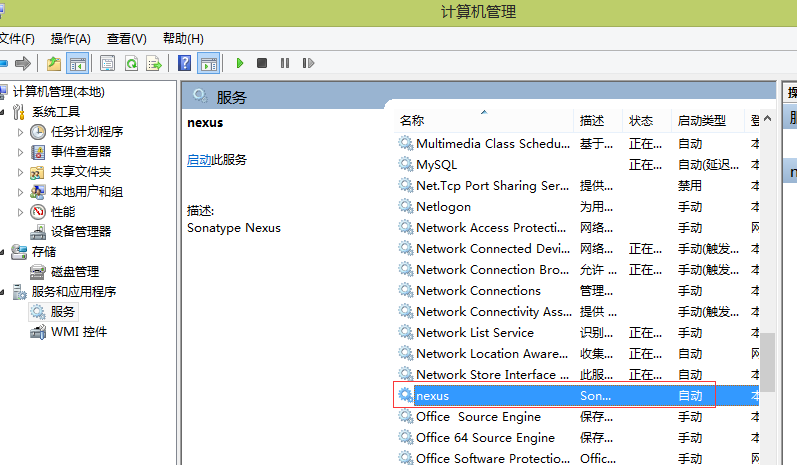Stop the service with square stop button
Viewport: 797px width, 465px height.
[x=262, y=63]
